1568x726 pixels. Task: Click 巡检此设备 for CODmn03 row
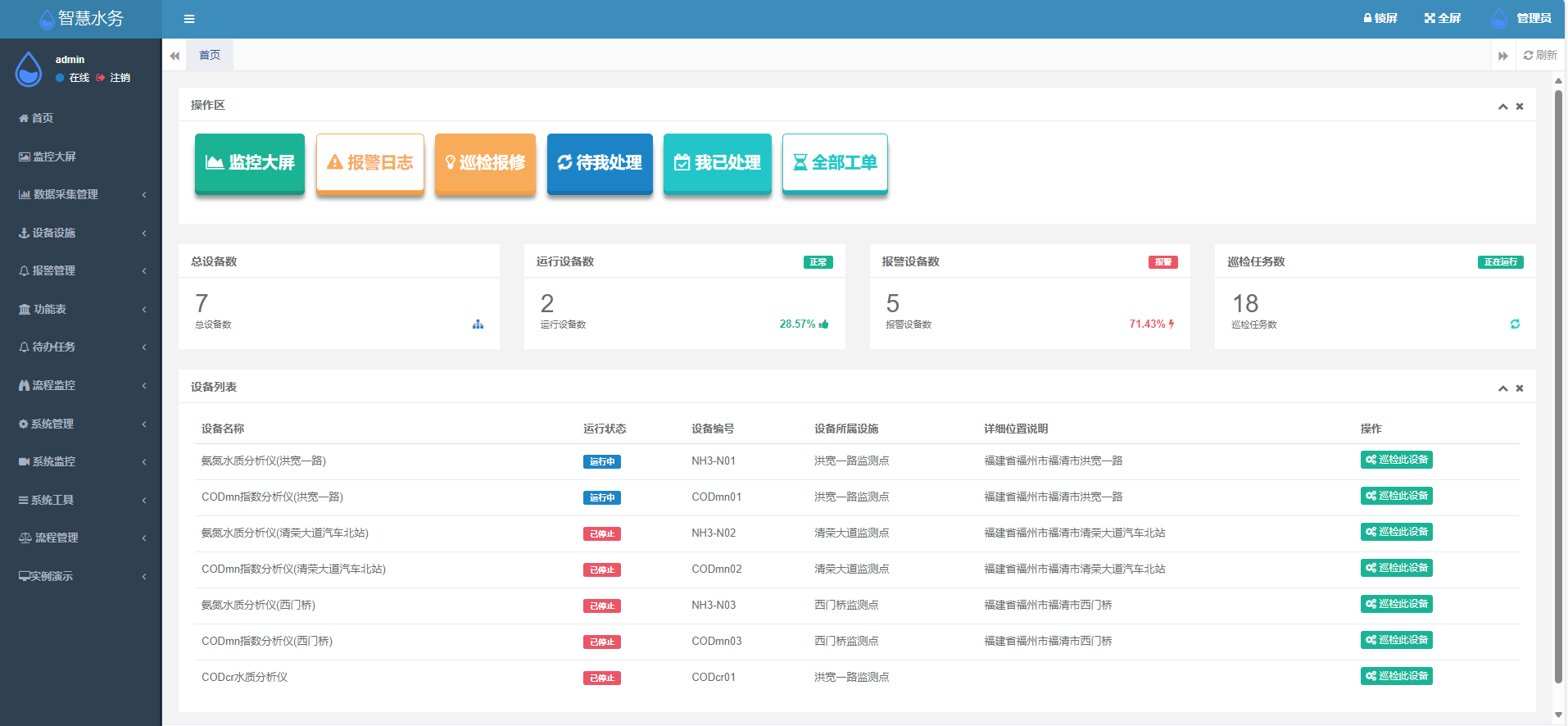click(1397, 640)
